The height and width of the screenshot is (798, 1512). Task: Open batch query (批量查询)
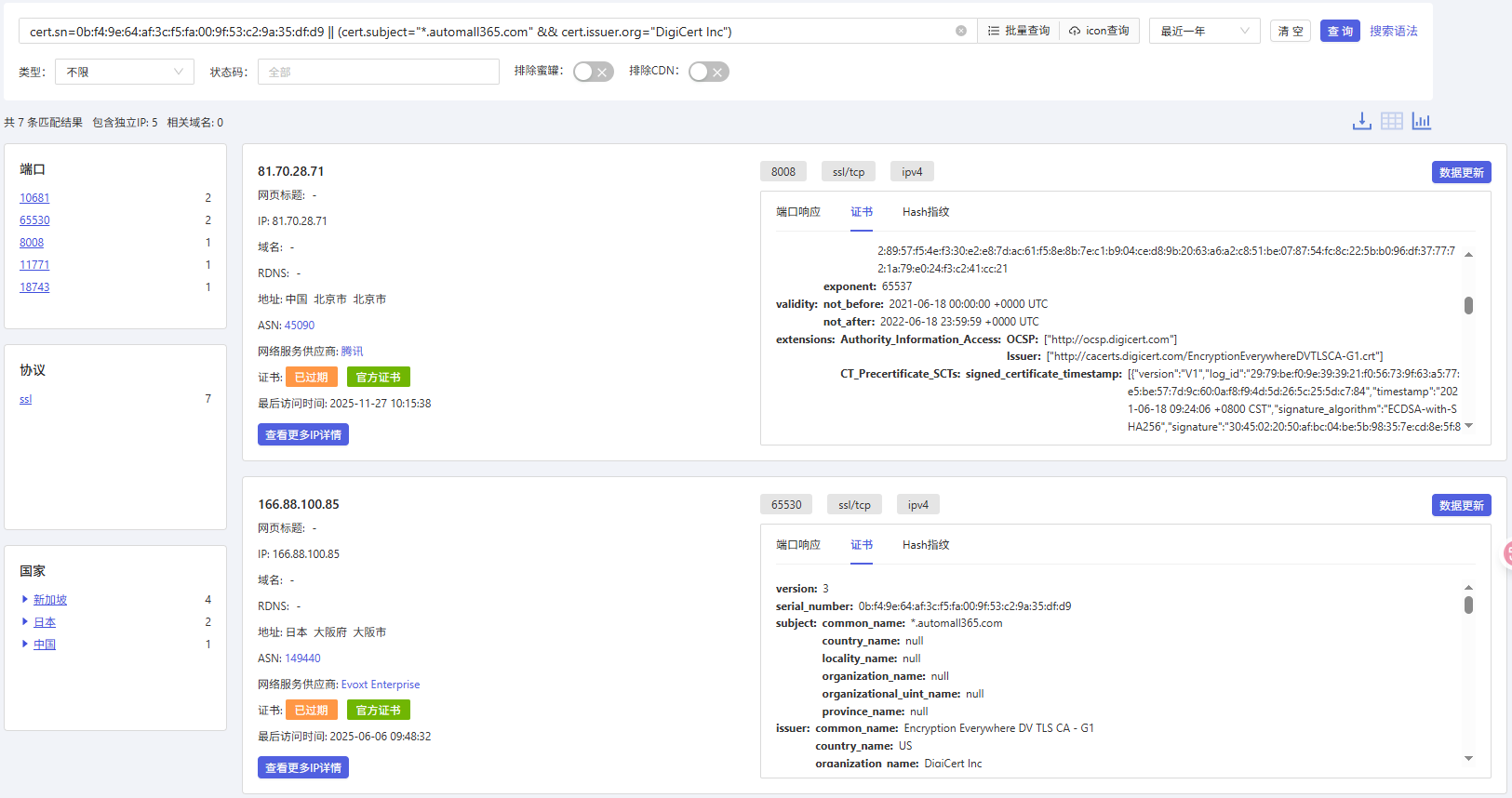[1019, 31]
